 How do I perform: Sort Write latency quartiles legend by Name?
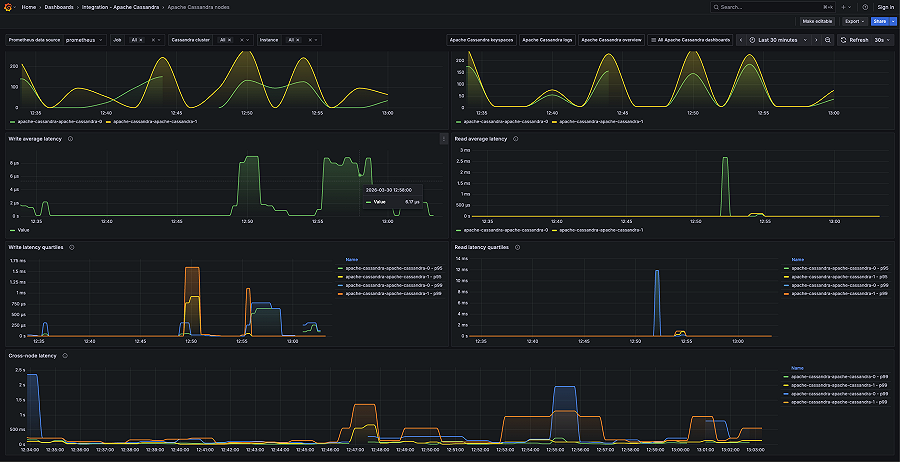tap(351, 259)
